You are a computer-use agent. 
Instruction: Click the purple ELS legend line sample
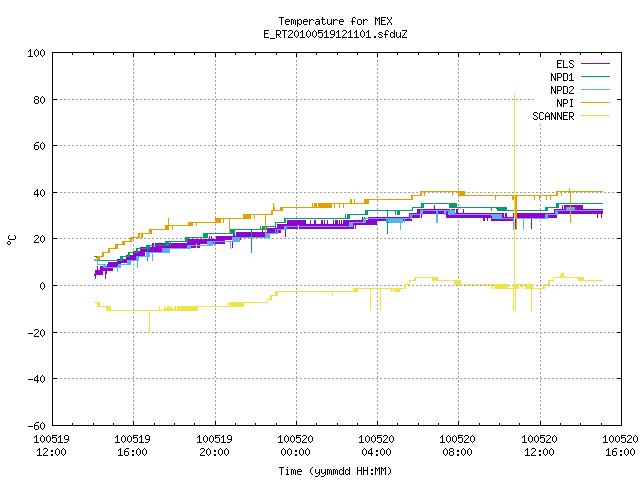tap(595, 64)
